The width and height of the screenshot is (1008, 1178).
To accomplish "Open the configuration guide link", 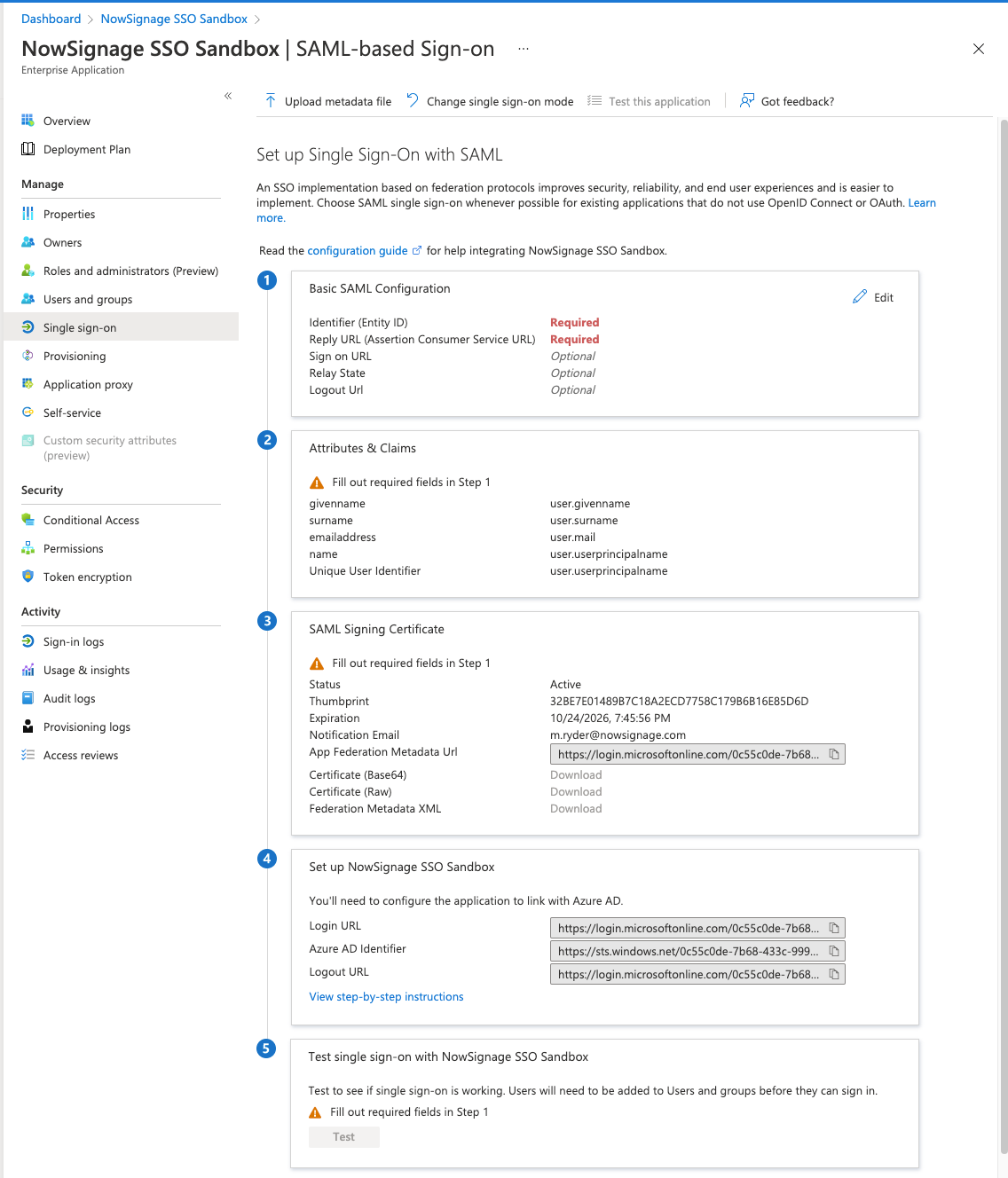I will [358, 251].
